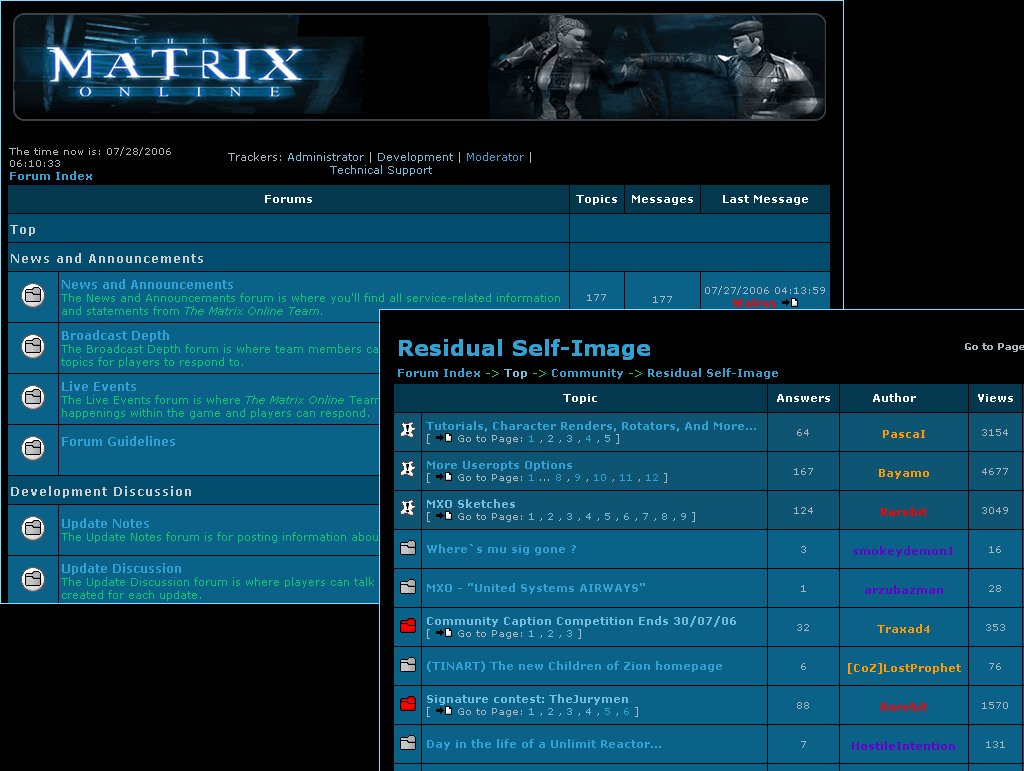
Task: Go to the Community breadcrumb link
Action: pos(587,373)
